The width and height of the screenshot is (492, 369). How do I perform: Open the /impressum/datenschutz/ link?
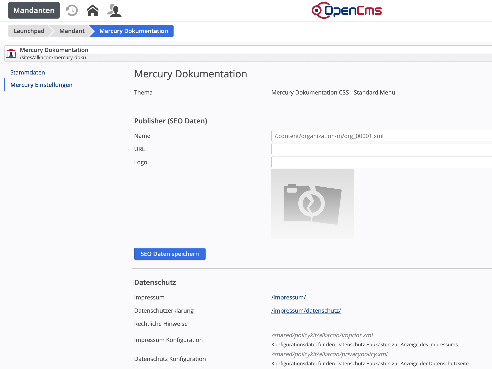pos(306,311)
